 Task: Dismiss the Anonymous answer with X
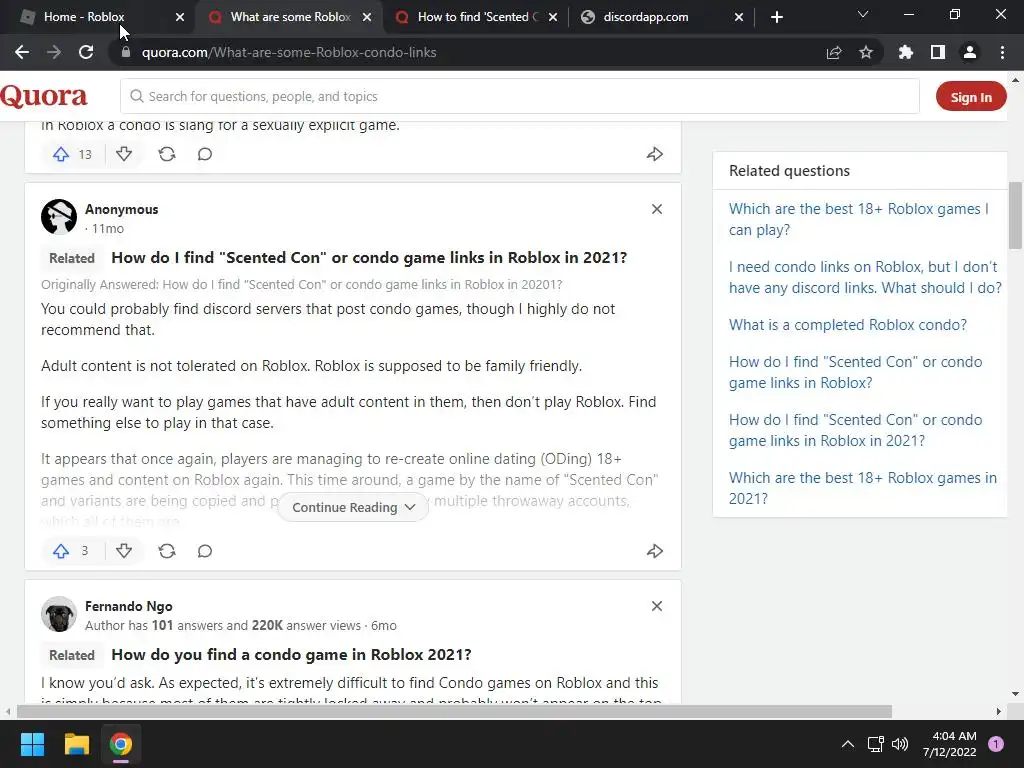click(657, 209)
